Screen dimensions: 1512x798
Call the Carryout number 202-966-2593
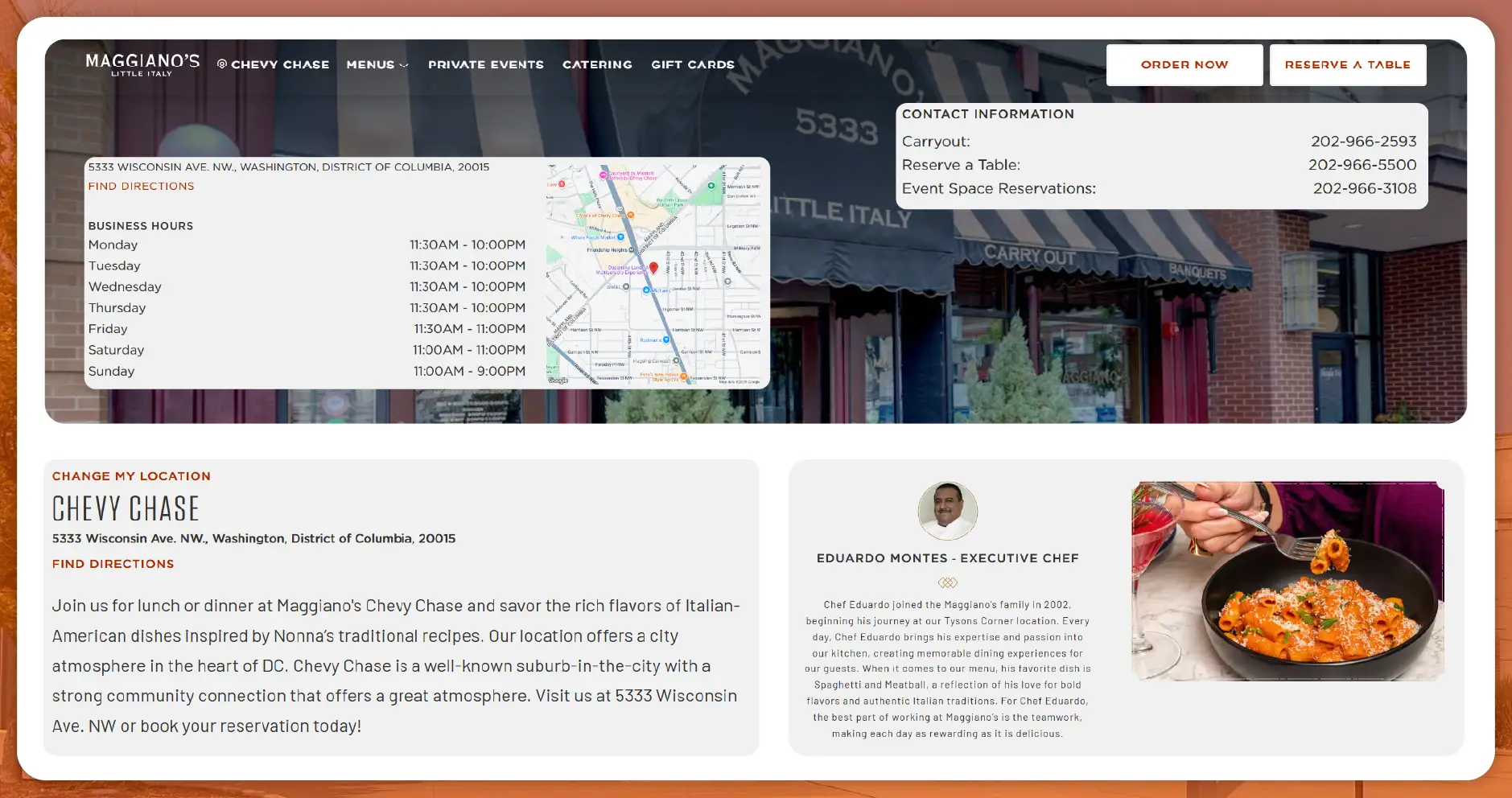(1363, 142)
